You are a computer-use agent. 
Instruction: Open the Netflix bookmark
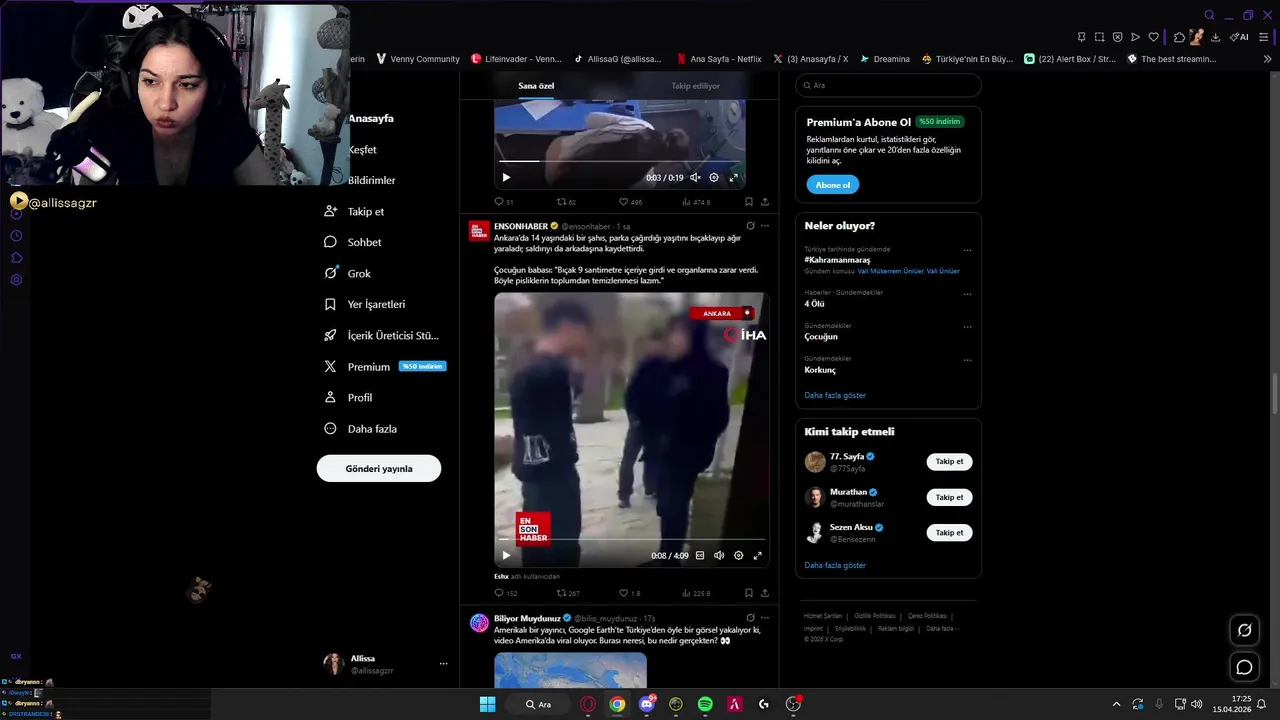(719, 59)
